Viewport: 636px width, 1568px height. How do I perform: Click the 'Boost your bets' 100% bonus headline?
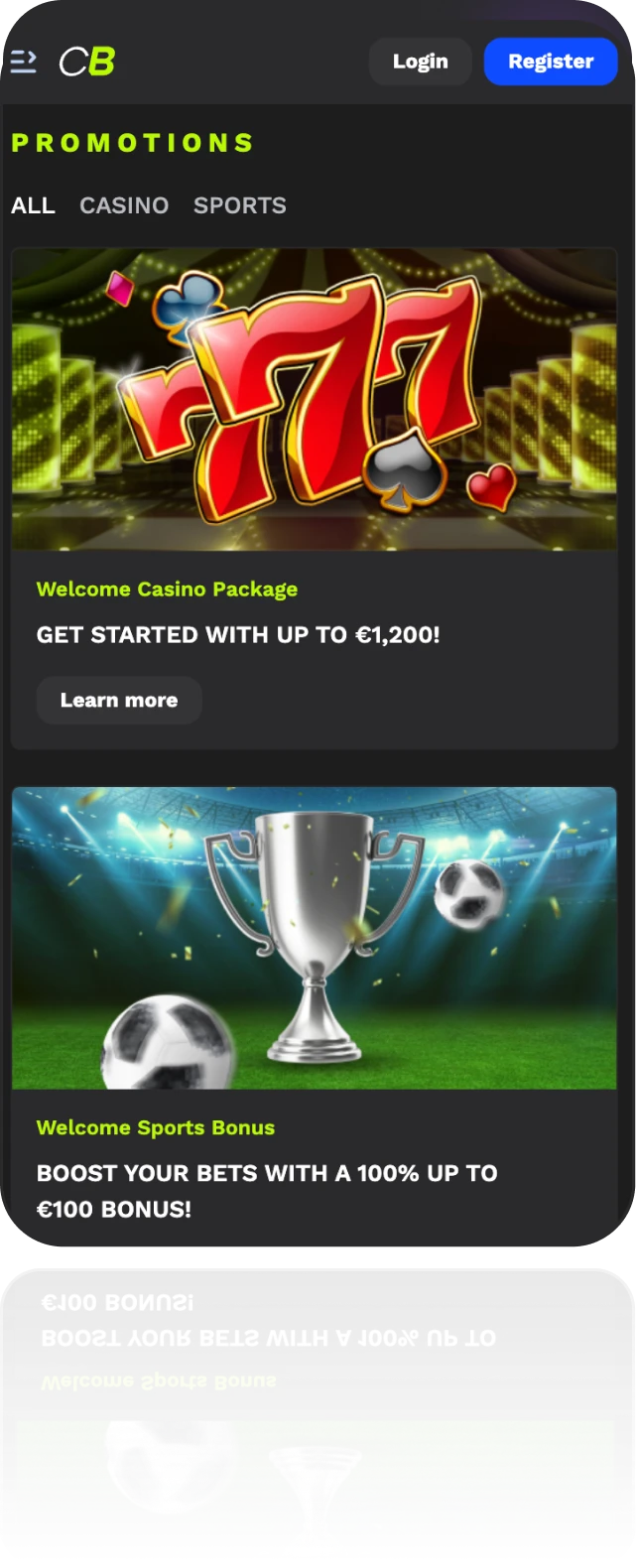267,1191
